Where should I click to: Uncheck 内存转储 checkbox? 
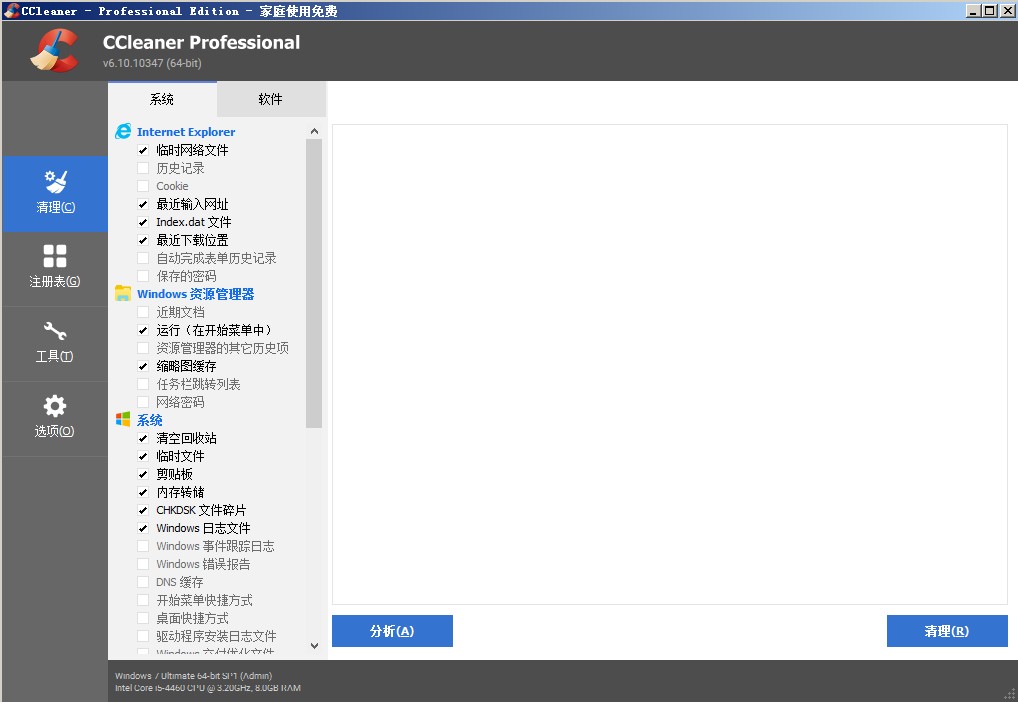(143, 492)
